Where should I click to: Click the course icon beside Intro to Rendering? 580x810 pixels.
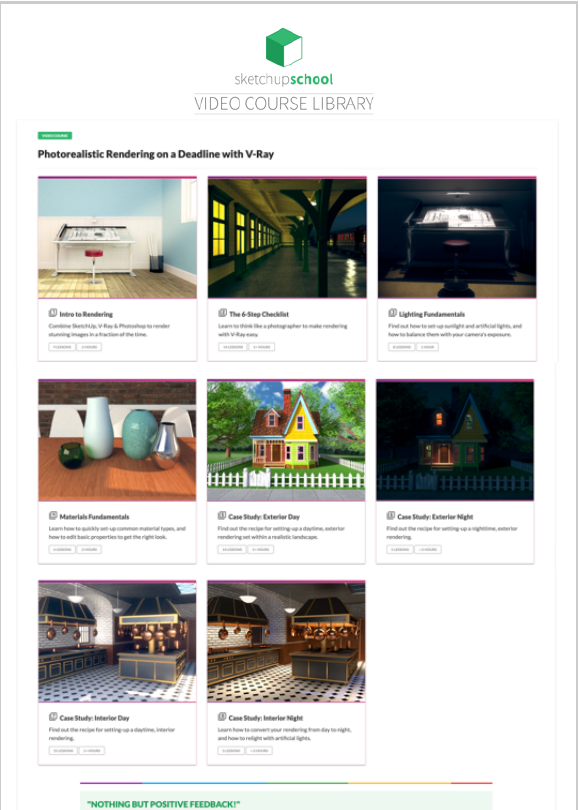pyautogui.click(x=53, y=313)
